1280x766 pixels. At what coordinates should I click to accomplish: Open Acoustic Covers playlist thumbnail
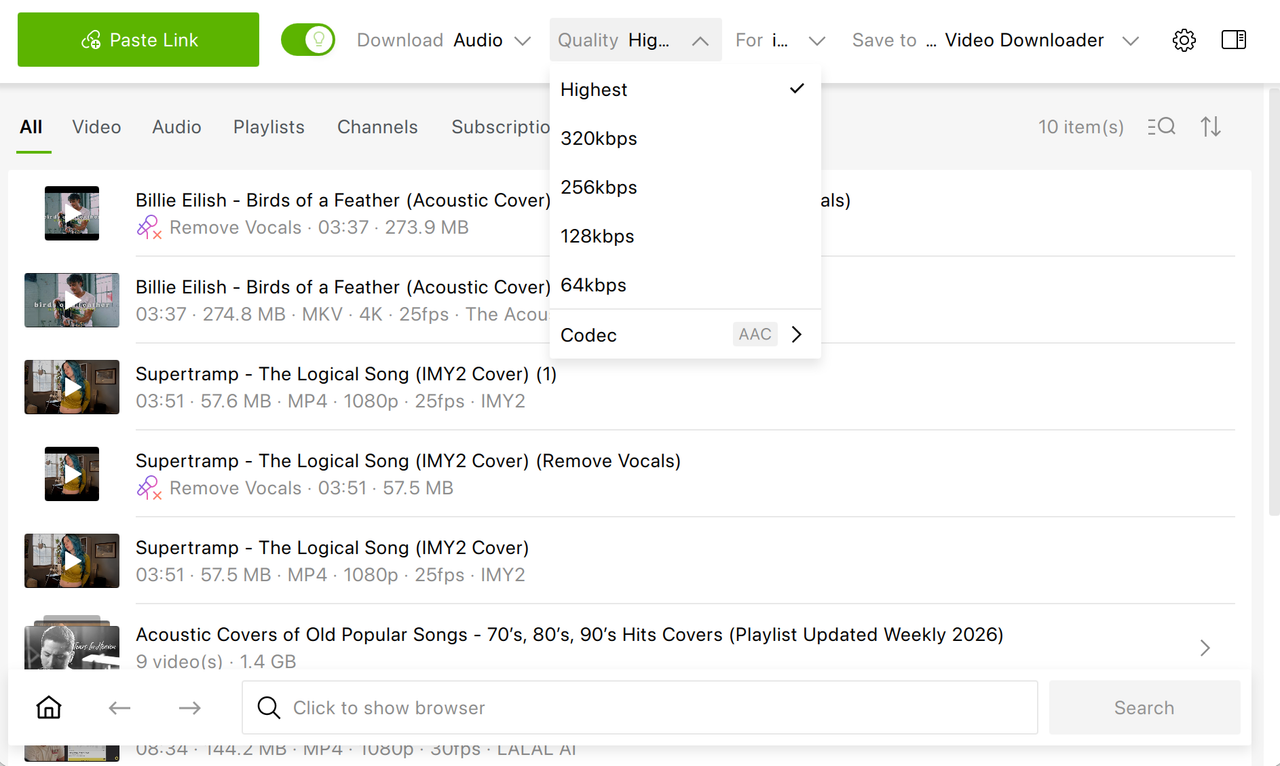pos(72,643)
